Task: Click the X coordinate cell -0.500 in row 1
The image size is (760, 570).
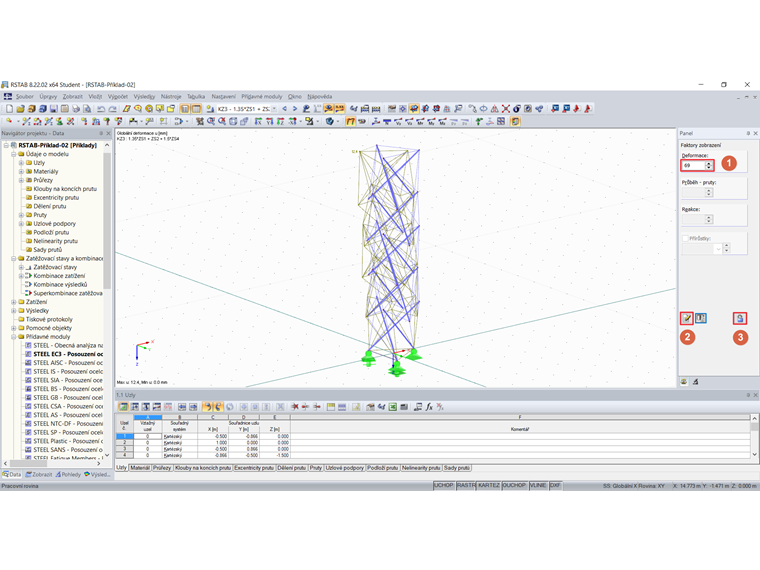Action: [x=213, y=436]
